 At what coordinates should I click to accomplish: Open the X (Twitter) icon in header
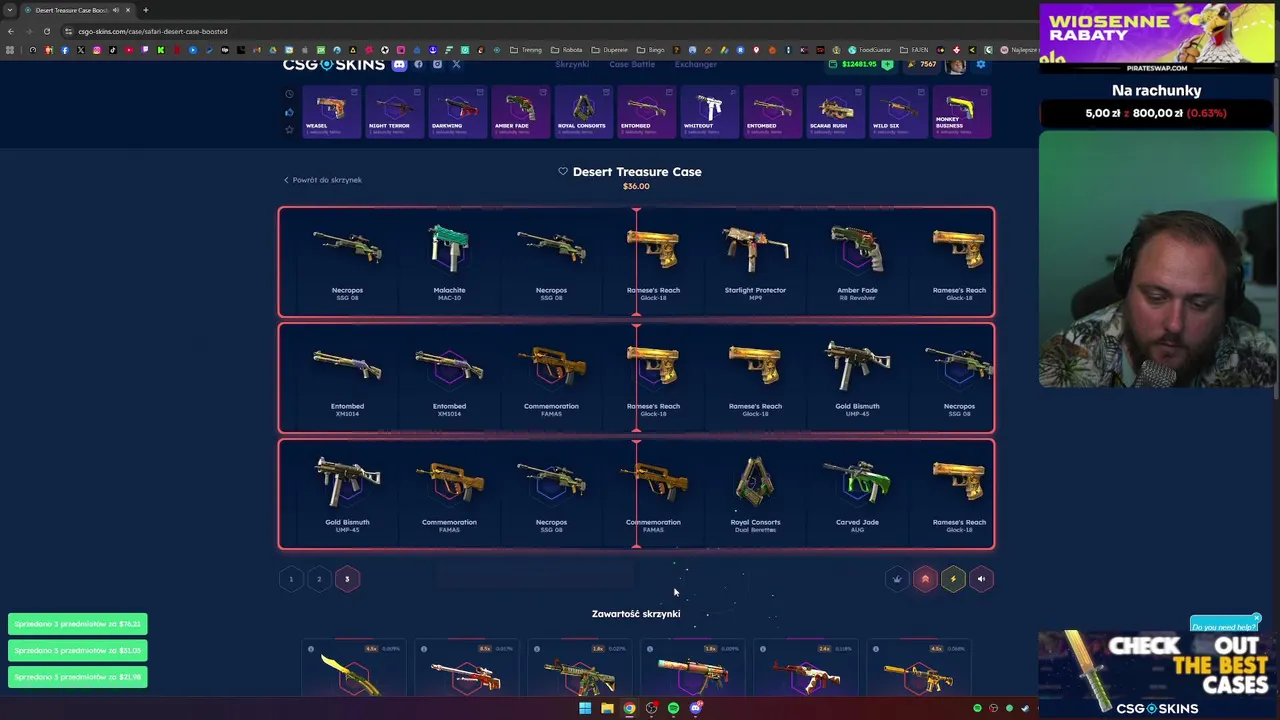(456, 64)
